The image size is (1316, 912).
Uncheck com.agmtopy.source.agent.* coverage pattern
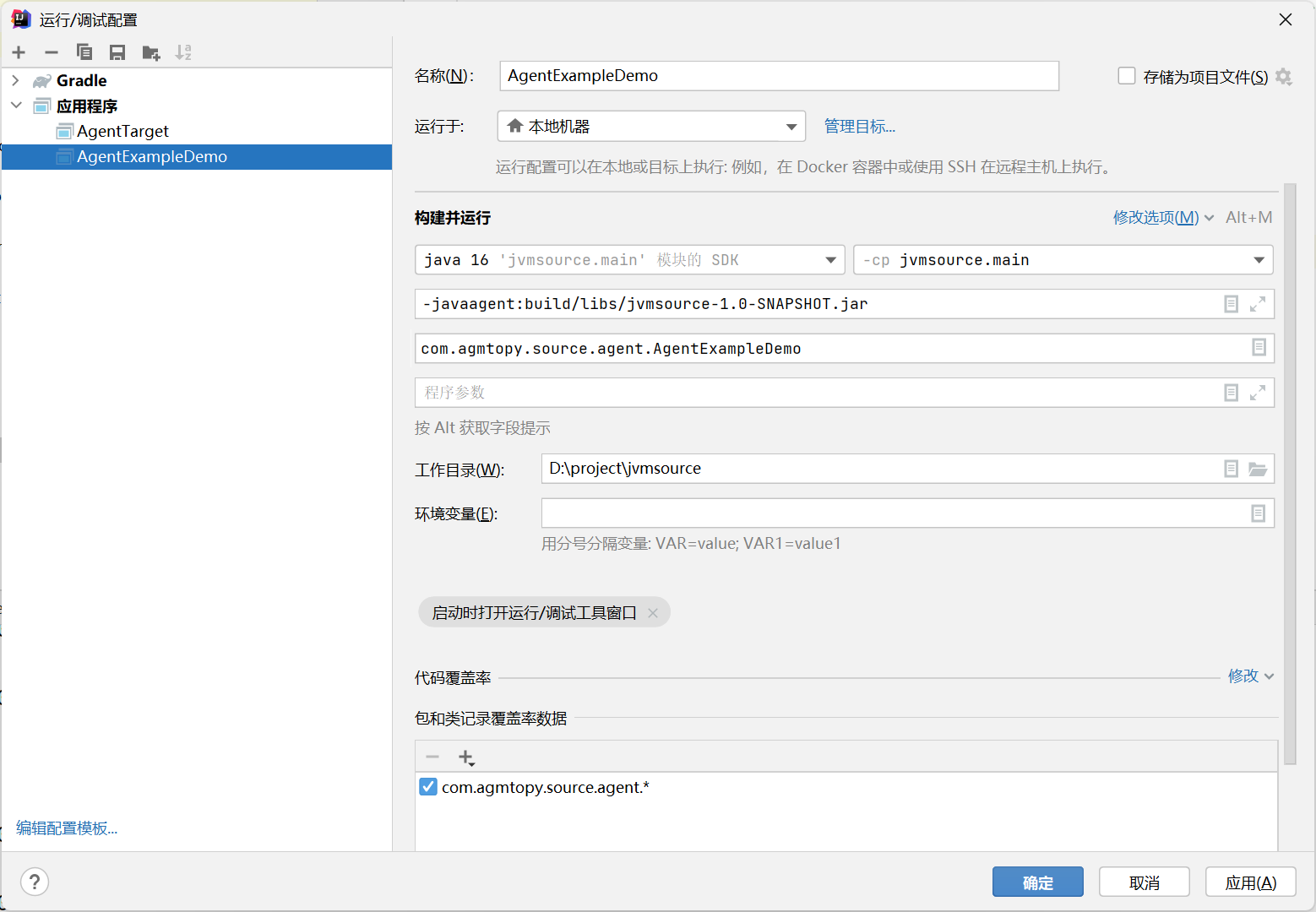[428, 787]
